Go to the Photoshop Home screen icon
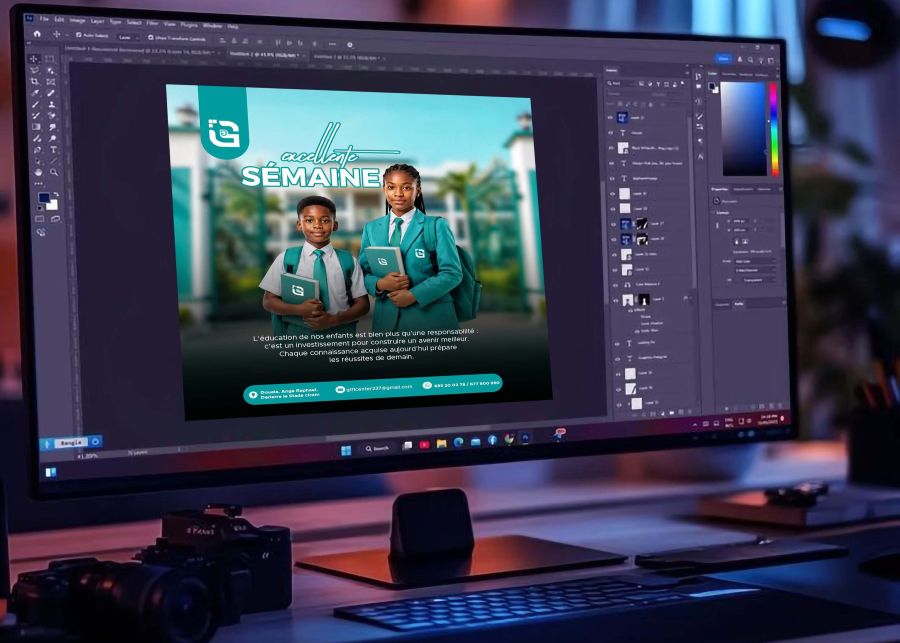The height and width of the screenshot is (643, 900). click(37, 34)
